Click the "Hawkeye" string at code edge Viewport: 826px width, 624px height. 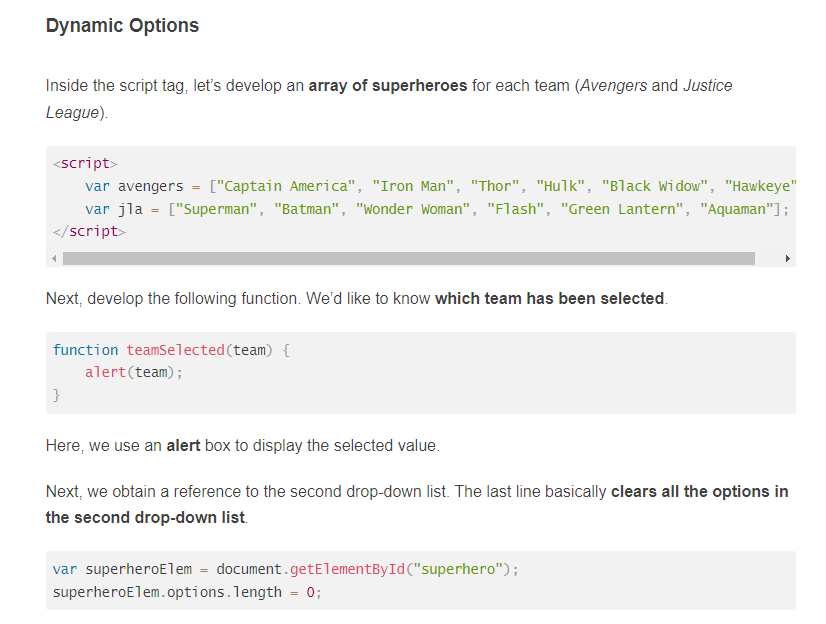click(x=760, y=186)
